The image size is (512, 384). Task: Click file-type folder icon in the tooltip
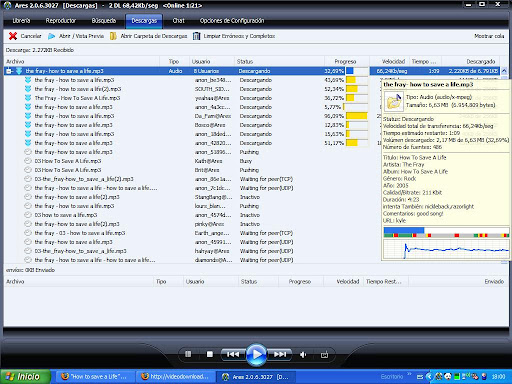[394, 102]
